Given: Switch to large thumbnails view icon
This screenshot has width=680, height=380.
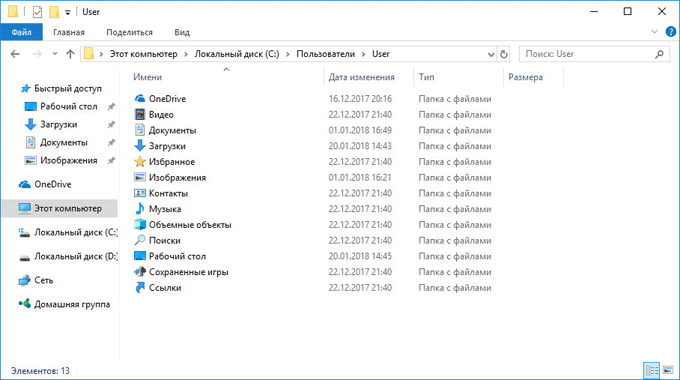Looking at the screenshot, I should point(668,370).
